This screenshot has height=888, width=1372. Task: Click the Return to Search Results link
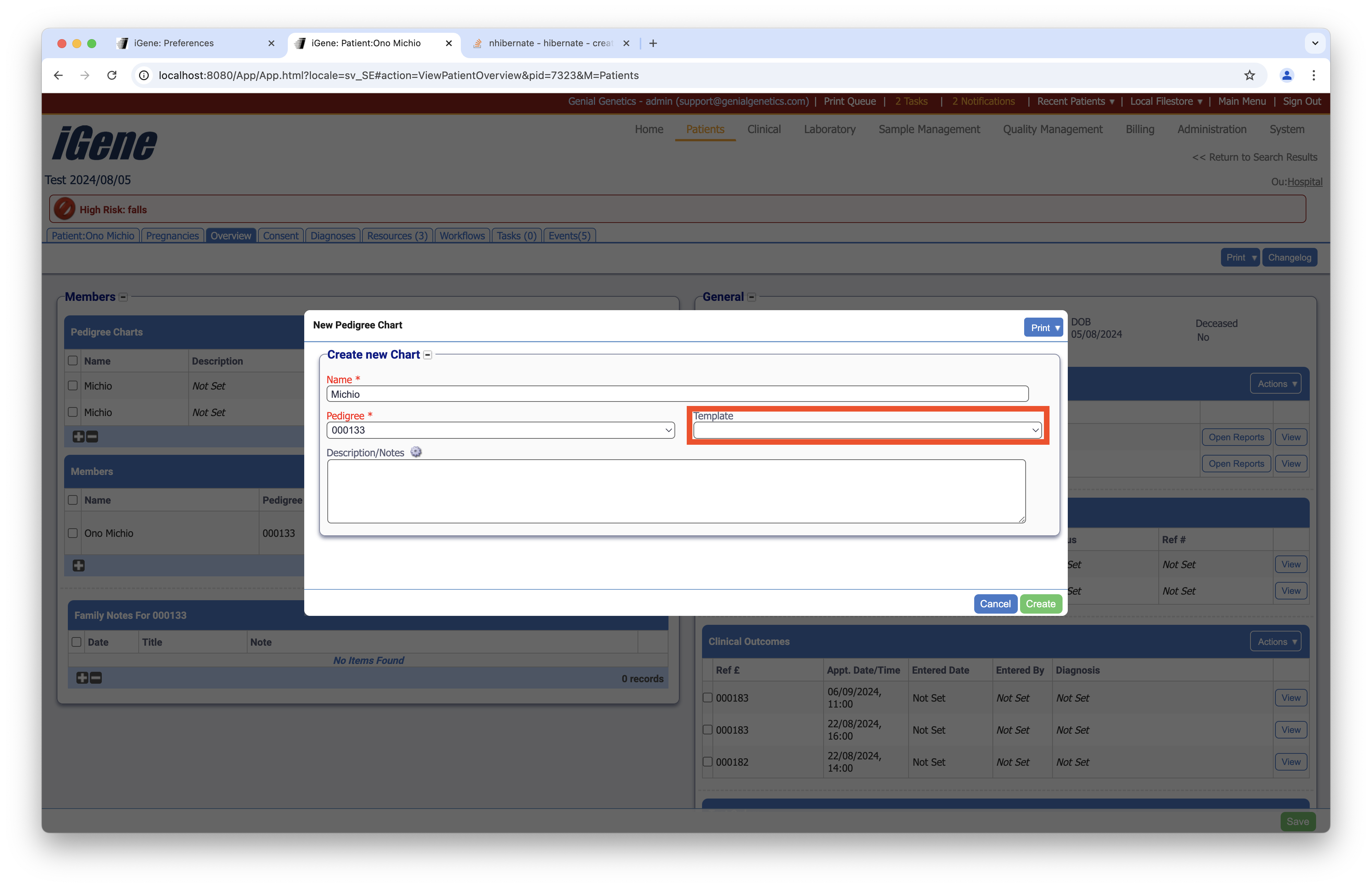(x=1255, y=157)
